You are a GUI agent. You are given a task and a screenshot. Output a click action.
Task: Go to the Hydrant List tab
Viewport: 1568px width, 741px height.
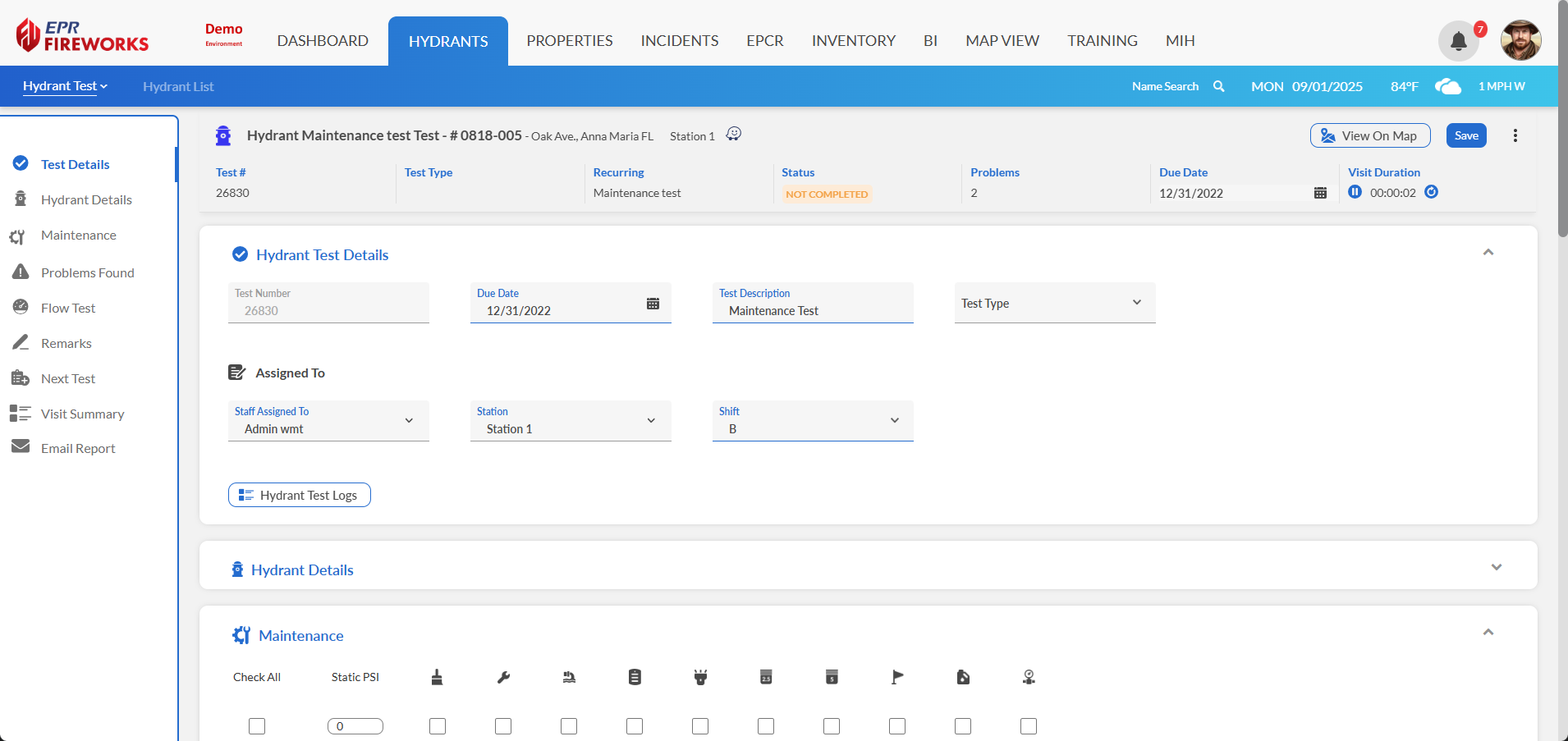[178, 86]
